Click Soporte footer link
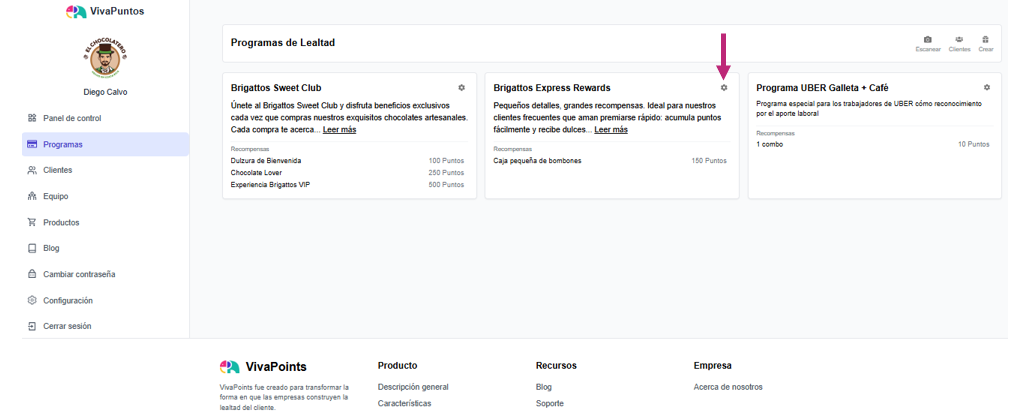 click(550, 403)
